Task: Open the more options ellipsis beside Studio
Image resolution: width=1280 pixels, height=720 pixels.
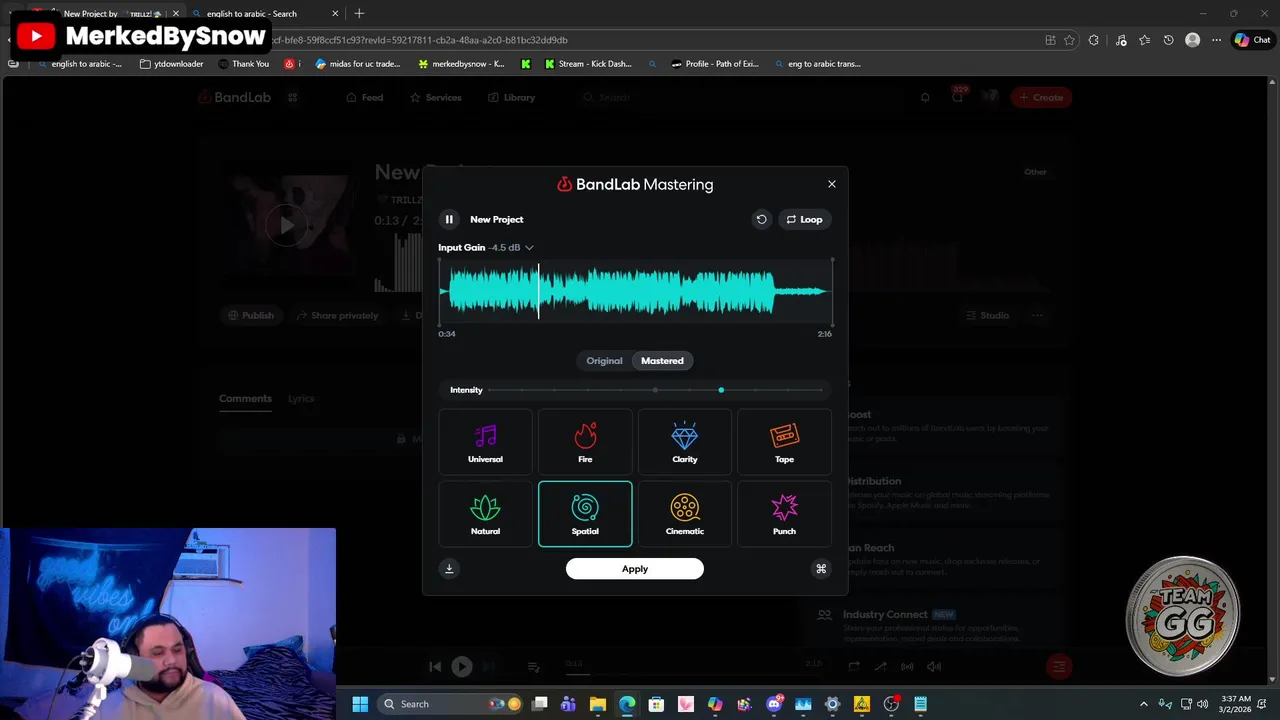Action: click(1037, 315)
